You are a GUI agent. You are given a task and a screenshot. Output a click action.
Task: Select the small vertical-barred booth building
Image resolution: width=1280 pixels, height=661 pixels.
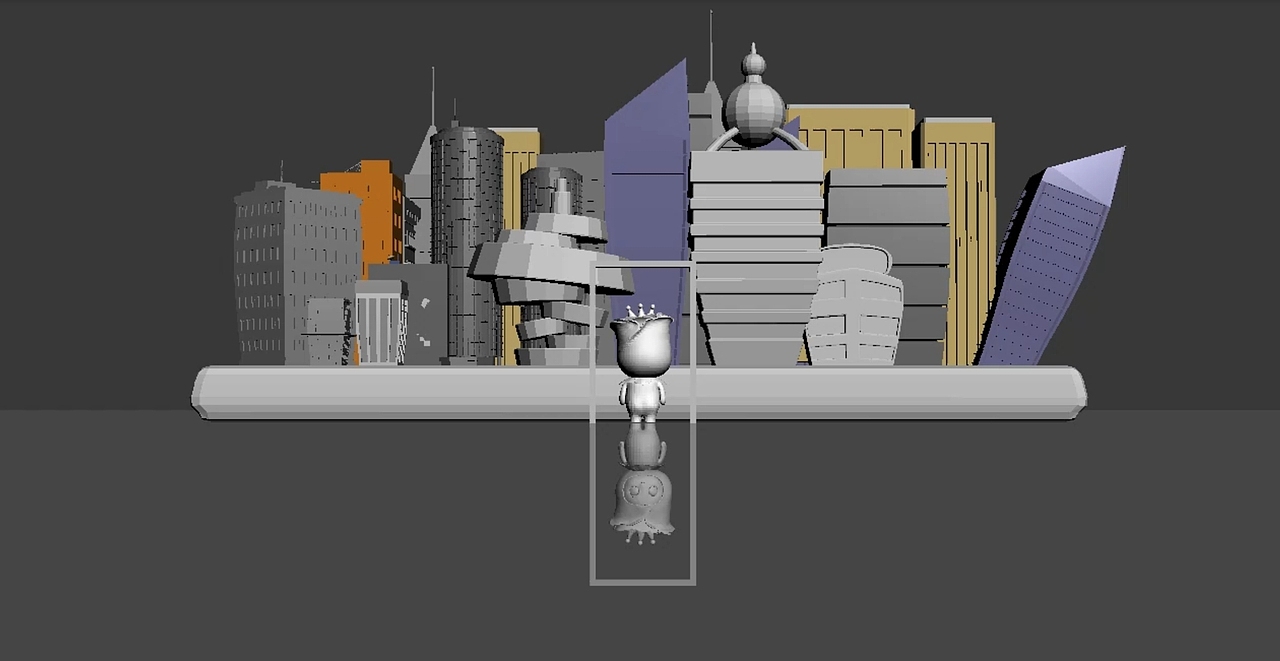point(380,322)
